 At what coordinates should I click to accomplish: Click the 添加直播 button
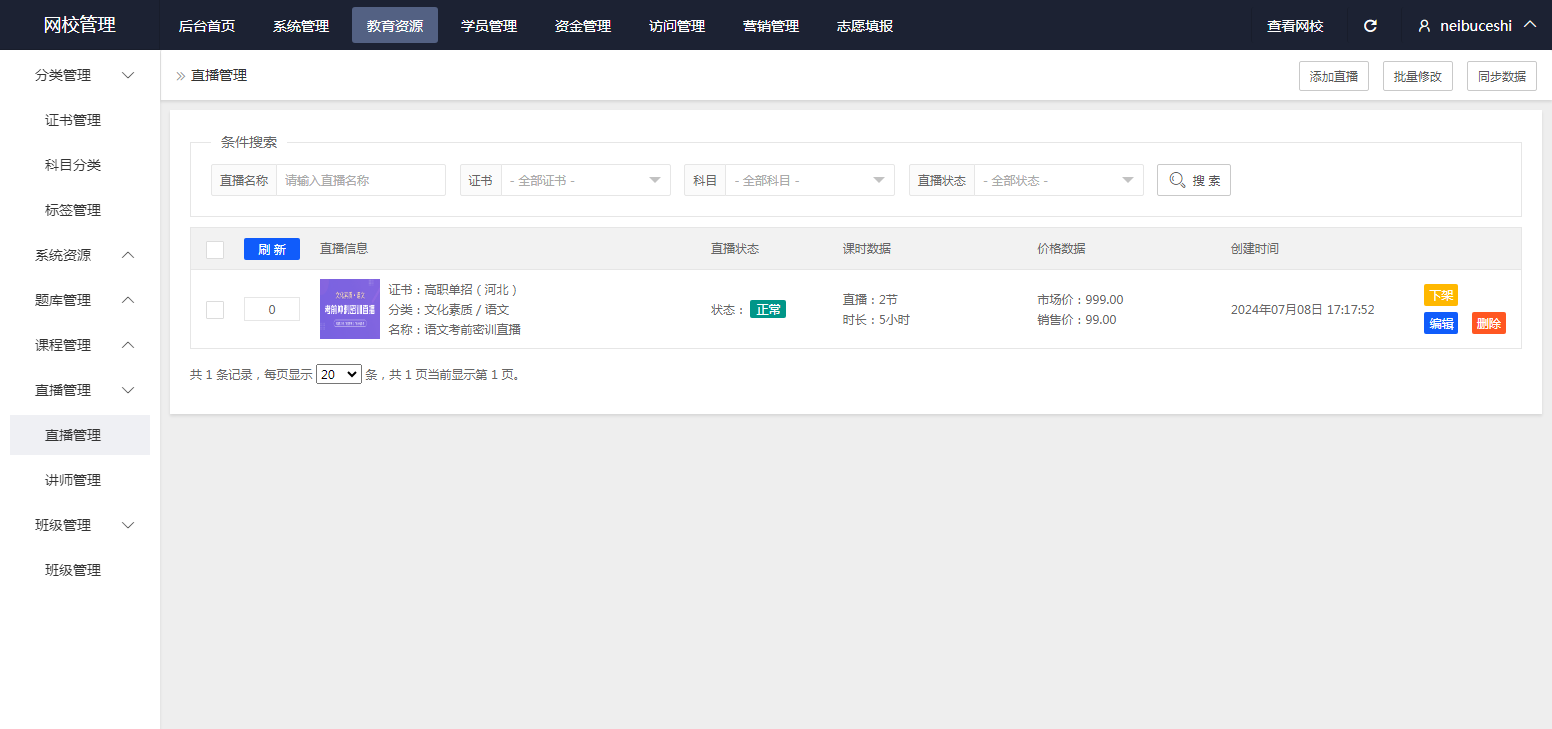[1334, 76]
